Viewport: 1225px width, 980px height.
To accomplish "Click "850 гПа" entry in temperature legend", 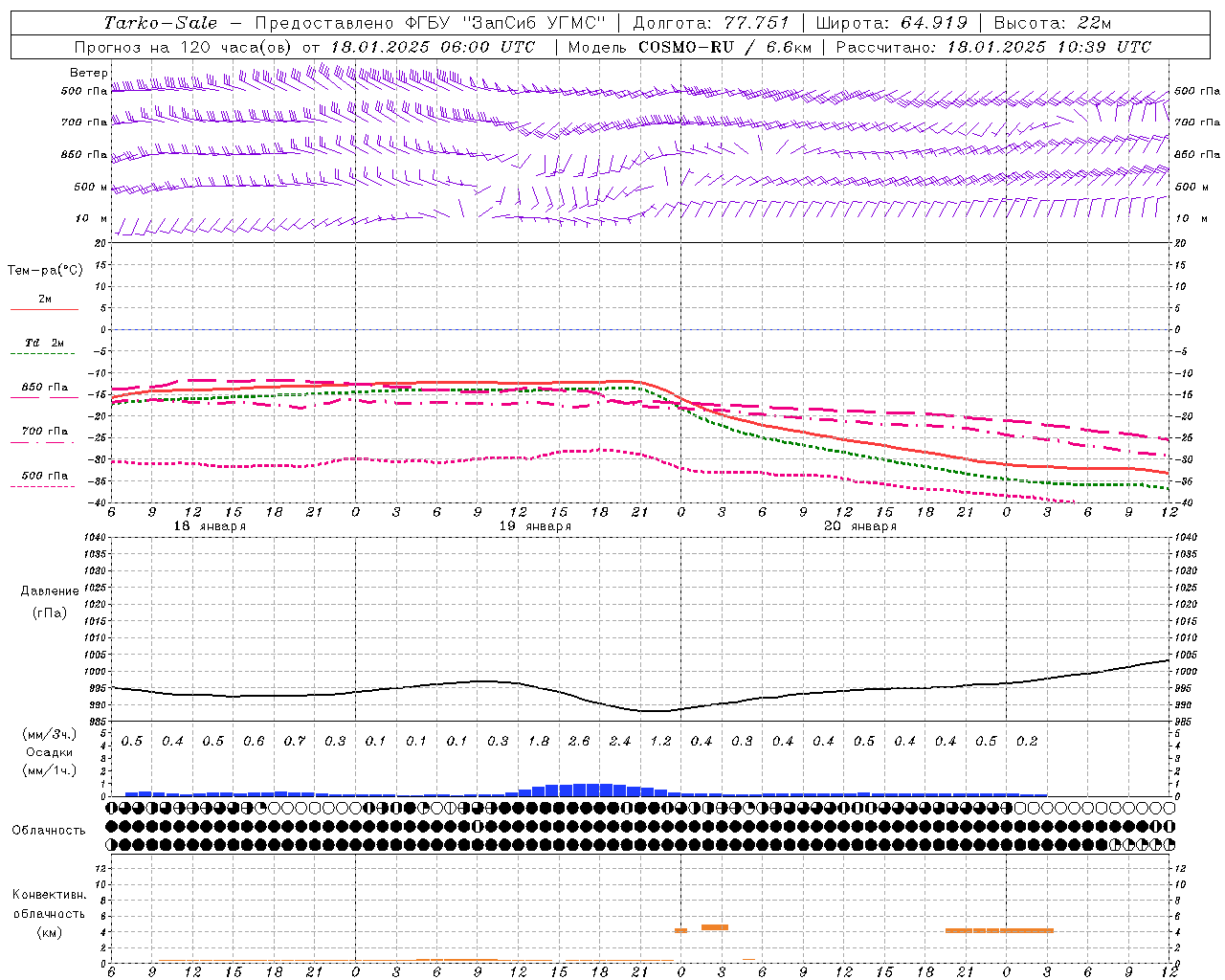I will click(x=44, y=388).
